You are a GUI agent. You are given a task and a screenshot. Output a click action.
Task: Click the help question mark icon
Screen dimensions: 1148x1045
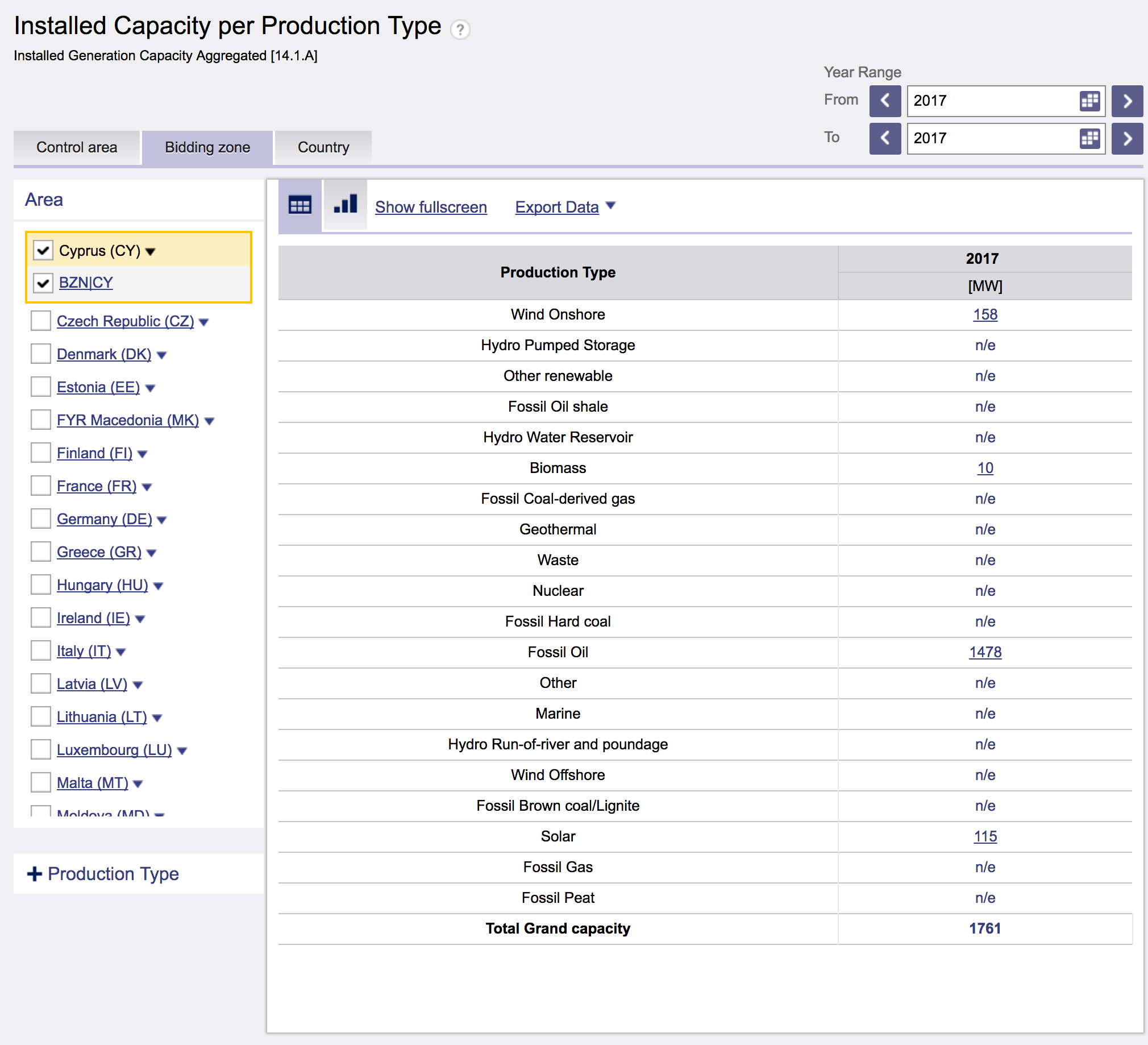pyautogui.click(x=460, y=29)
